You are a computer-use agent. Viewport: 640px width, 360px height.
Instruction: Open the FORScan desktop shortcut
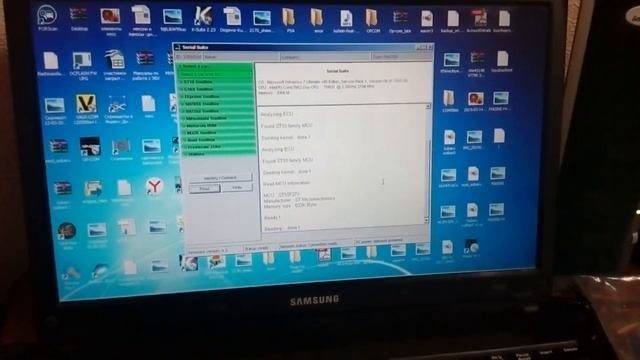click(x=47, y=18)
